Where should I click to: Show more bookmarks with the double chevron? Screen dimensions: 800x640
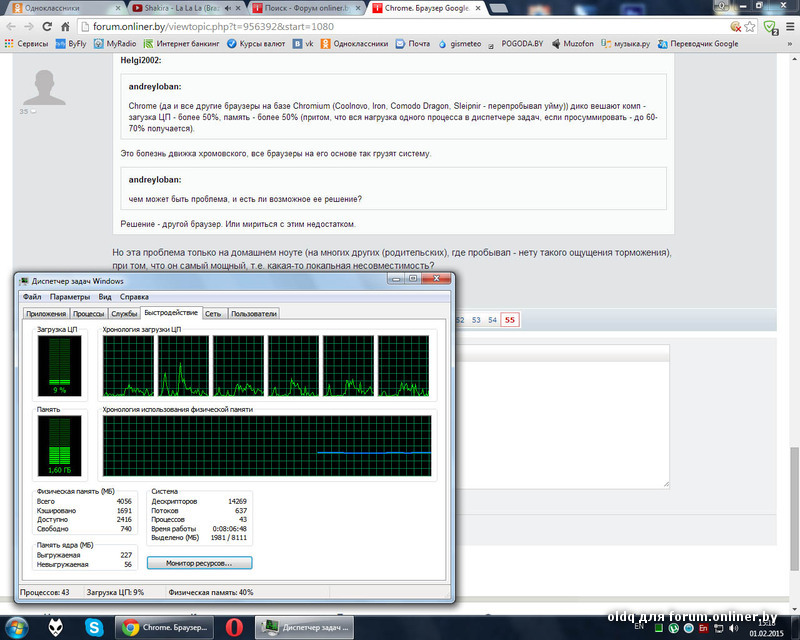point(790,44)
